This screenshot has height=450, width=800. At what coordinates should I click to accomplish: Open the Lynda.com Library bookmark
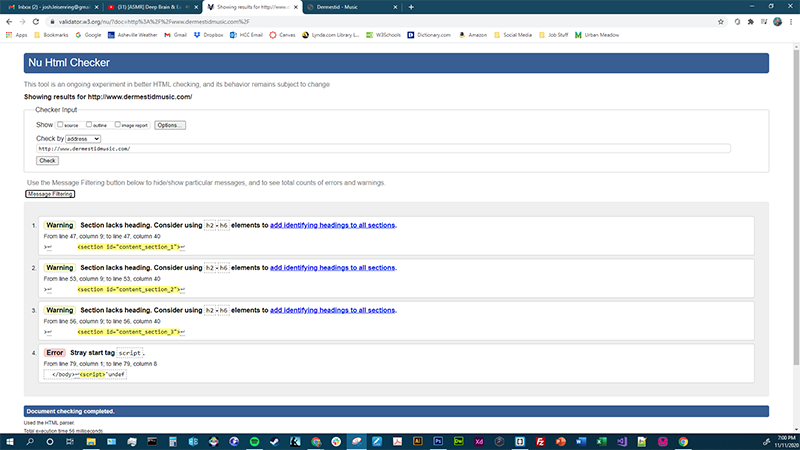coord(331,35)
